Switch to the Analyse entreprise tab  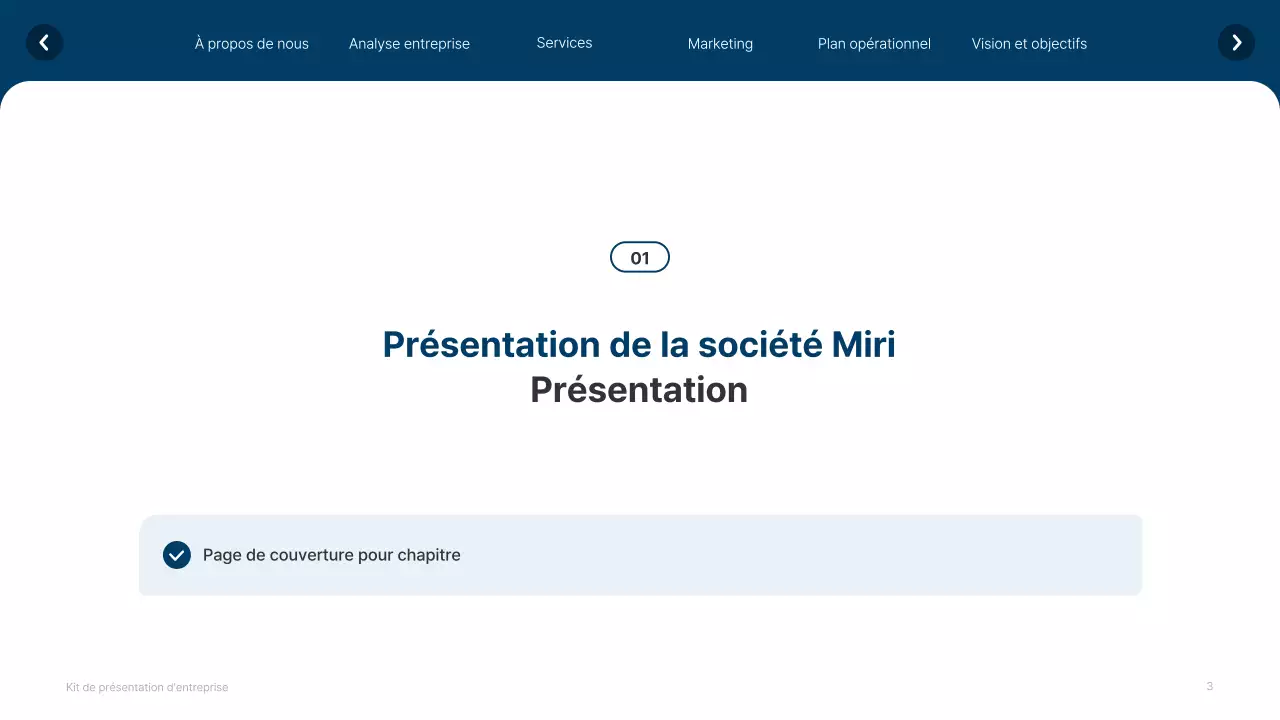coord(409,43)
